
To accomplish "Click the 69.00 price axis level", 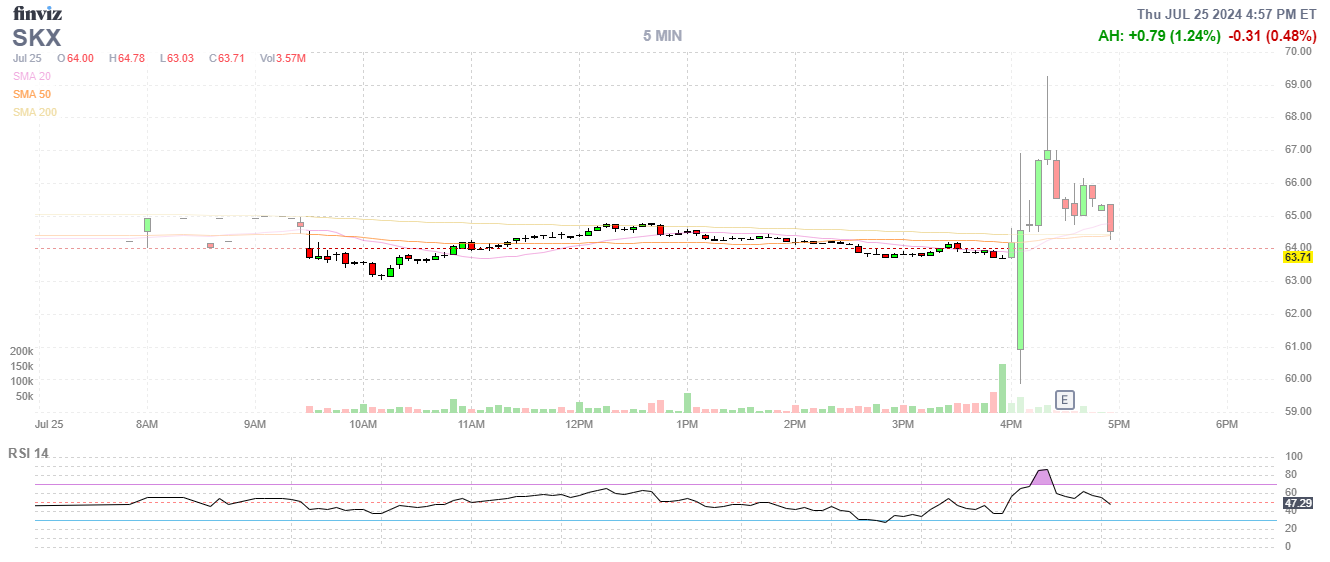I will (1298, 84).
